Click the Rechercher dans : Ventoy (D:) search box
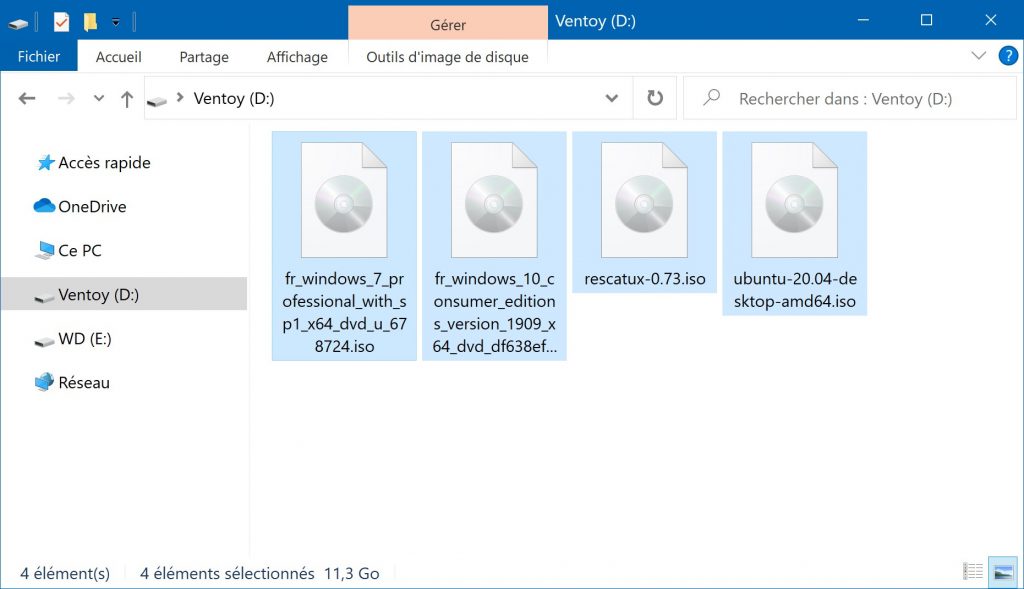Viewport: 1024px width, 589px height. point(850,98)
